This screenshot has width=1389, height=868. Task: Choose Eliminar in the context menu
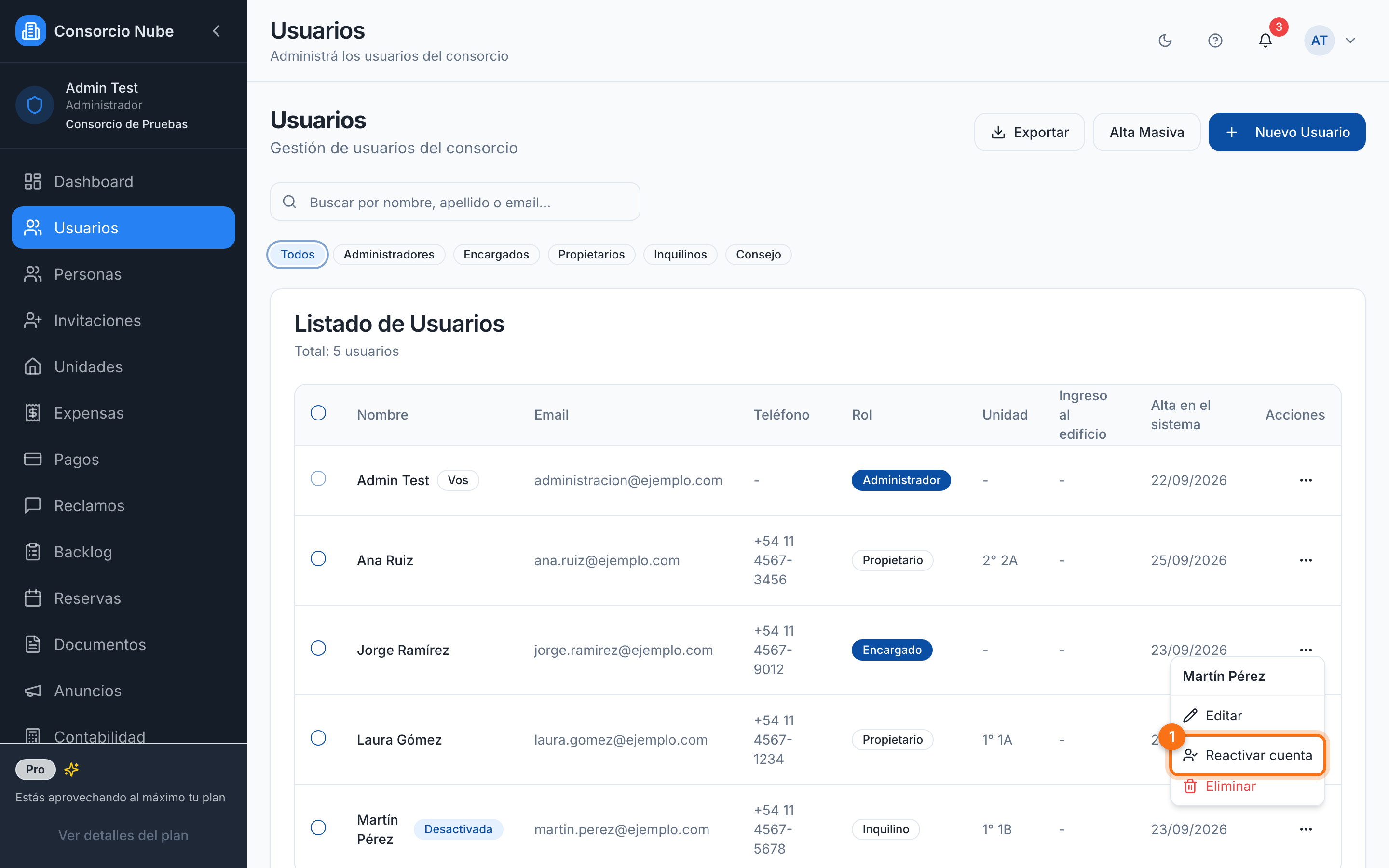pyautogui.click(x=1247, y=787)
